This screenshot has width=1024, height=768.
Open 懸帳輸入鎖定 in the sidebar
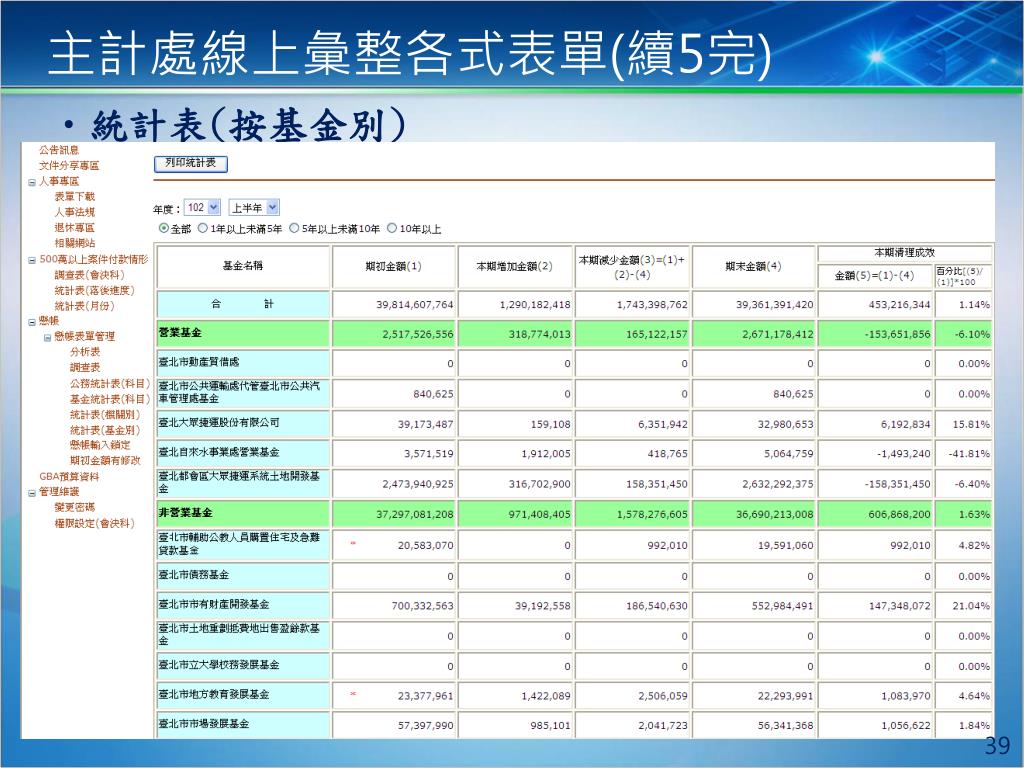100,445
